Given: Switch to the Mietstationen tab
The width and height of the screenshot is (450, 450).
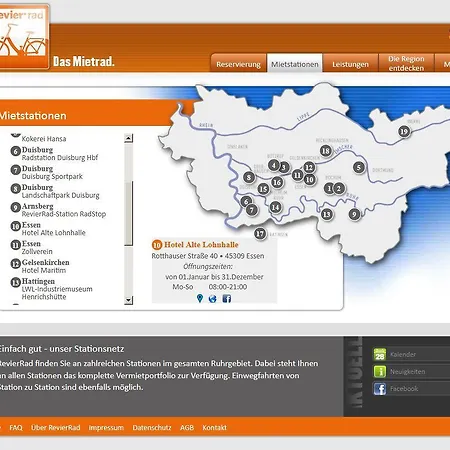Looking at the screenshot, I should point(295,64).
